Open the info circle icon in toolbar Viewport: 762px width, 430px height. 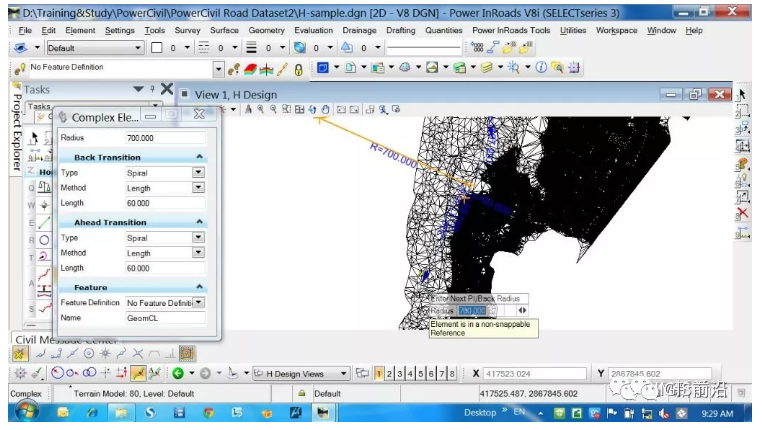(x=541, y=68)
